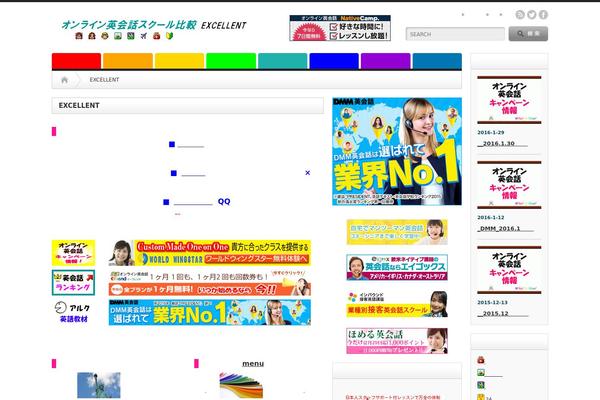The width and height of the screenshot is (600, 400).
Task: Click the airplane icon under site title
Action: pos(143,36)
